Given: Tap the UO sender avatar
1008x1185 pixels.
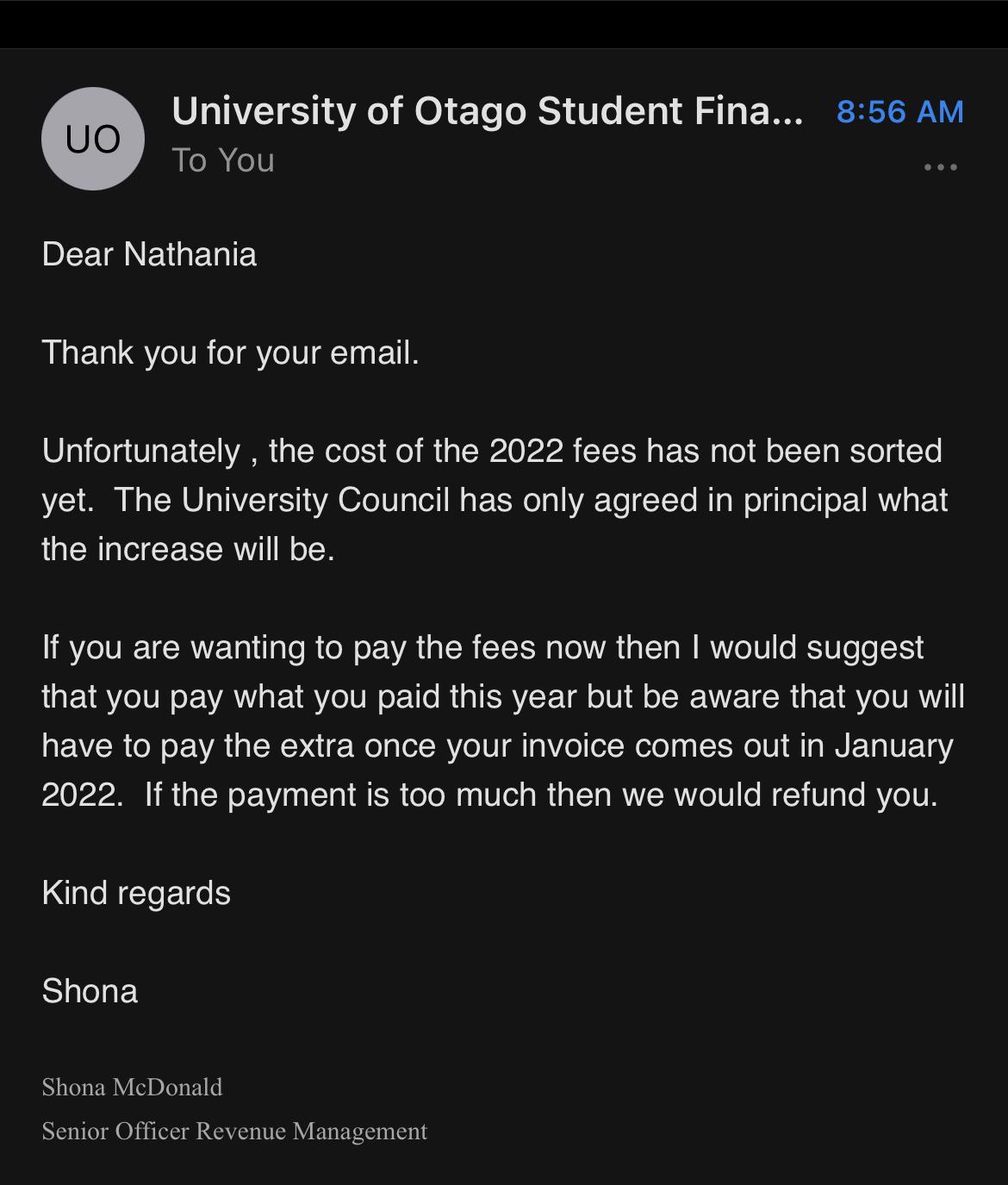Looking at the screenshot, I should (x=92, y=139).
